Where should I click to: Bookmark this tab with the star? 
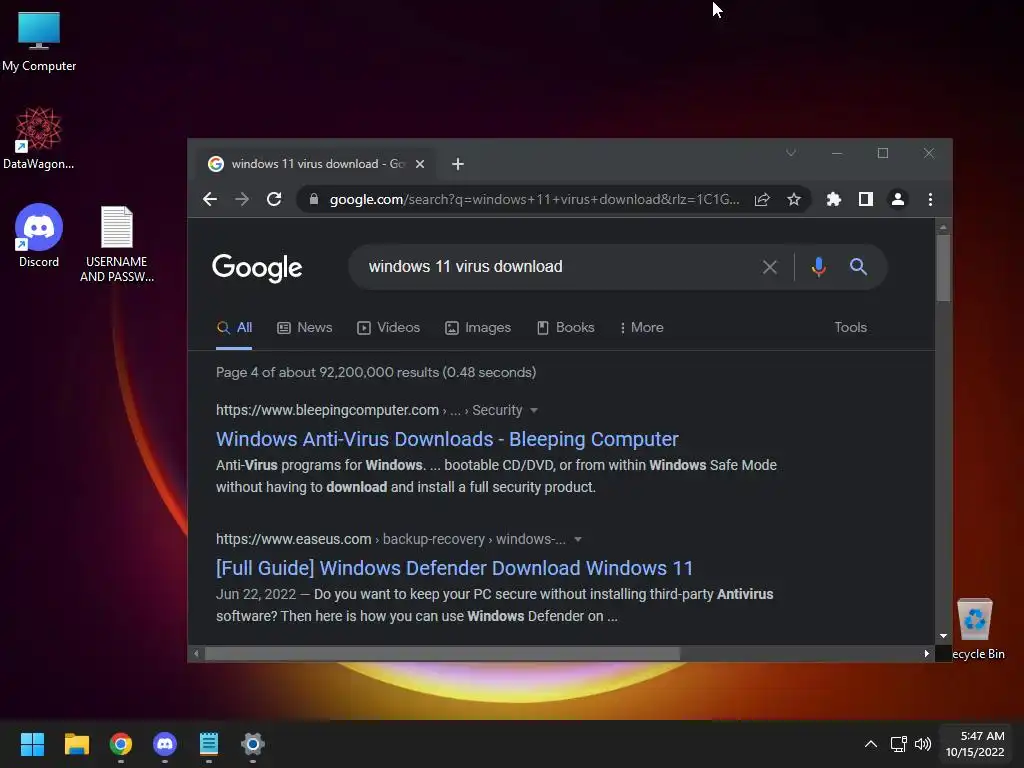point(793,199)
